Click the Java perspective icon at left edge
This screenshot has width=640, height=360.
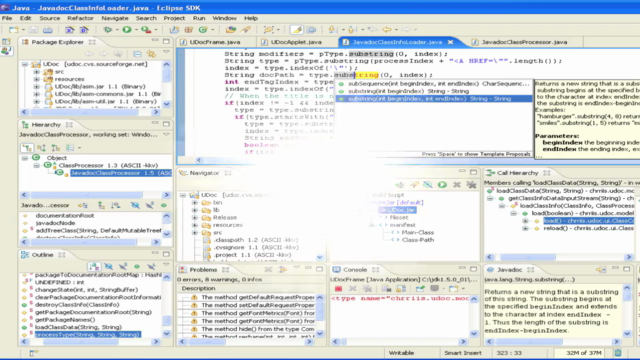click(x=7, y=51)
